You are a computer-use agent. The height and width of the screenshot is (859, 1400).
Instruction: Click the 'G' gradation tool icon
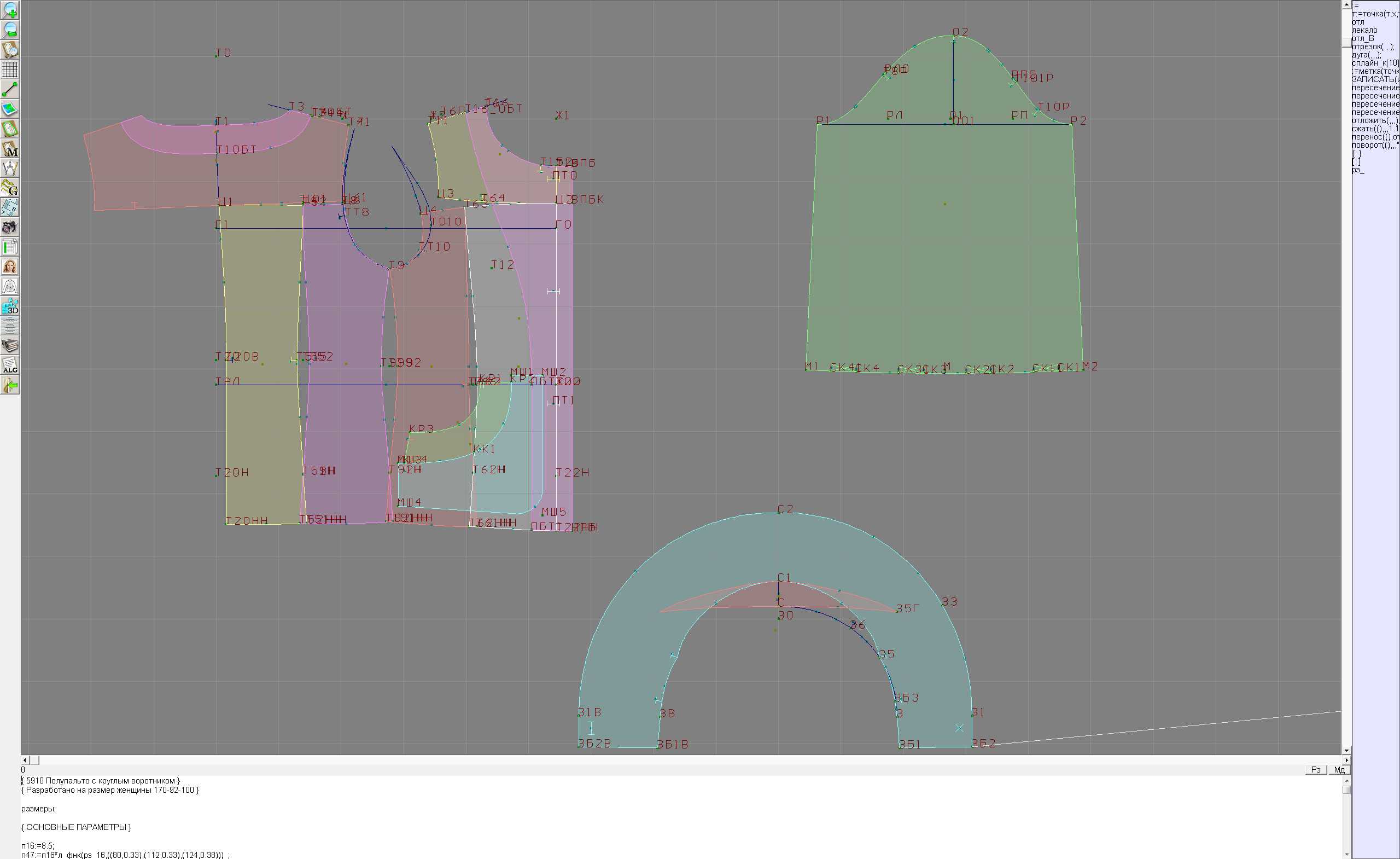tap(10, 188)
